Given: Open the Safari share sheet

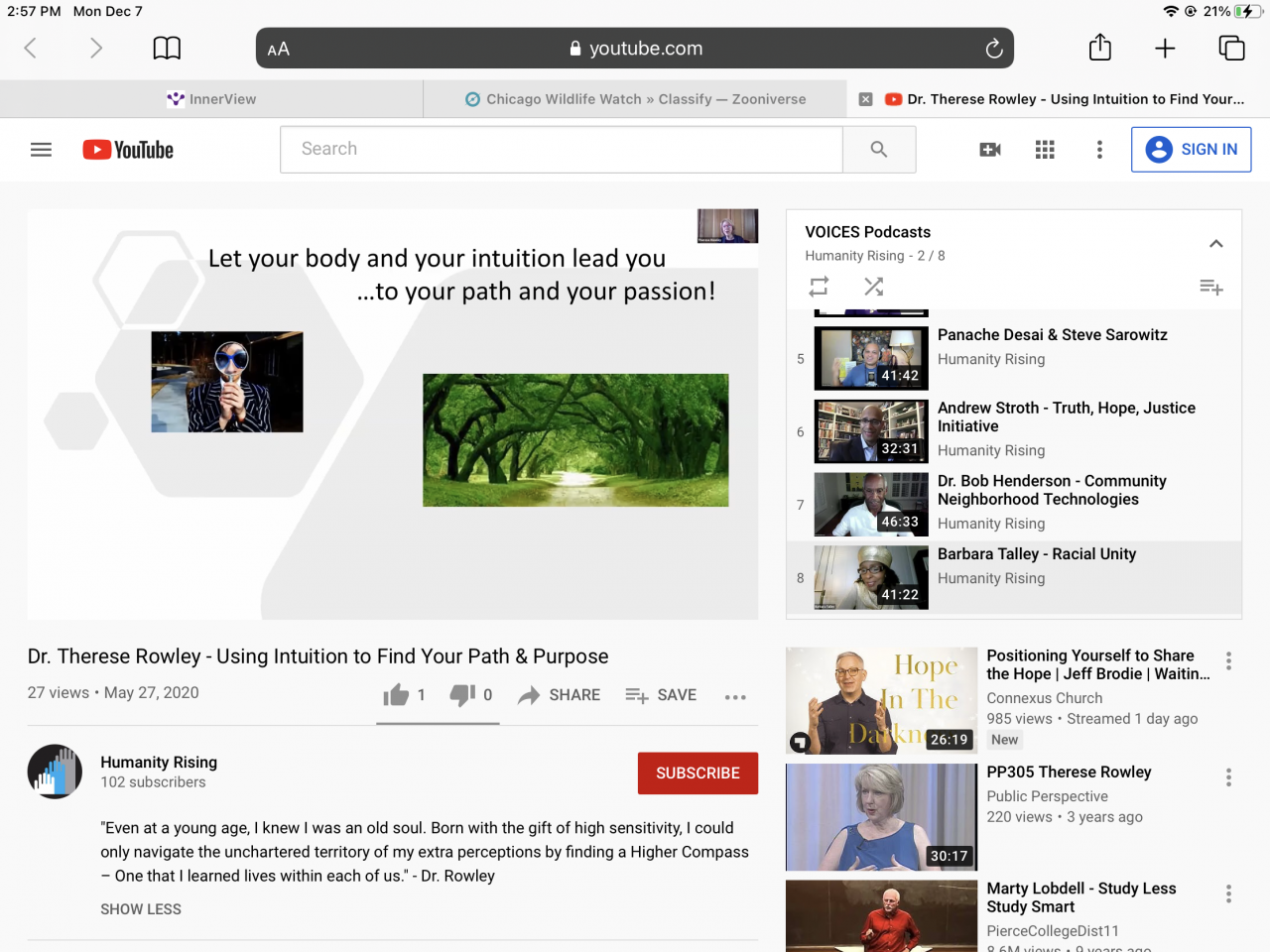Looking at the screenshot, I should (x=1099, y=47).
